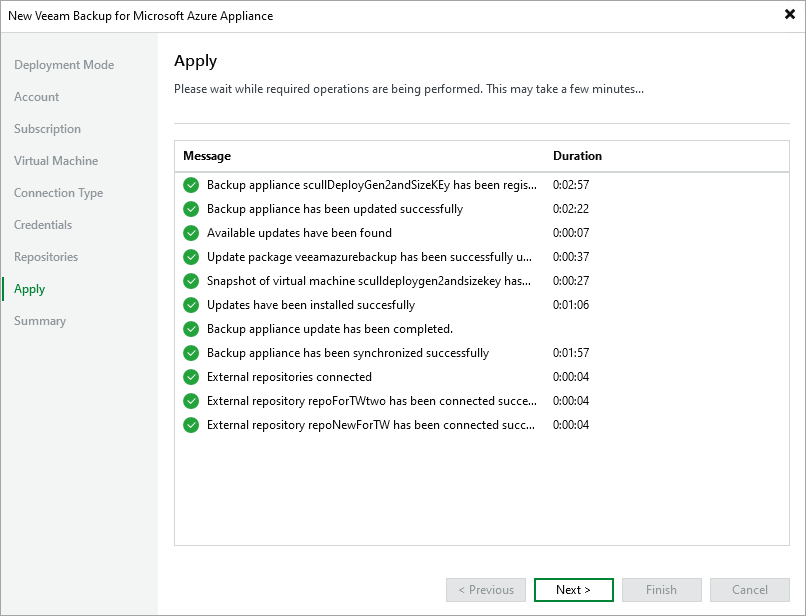Viewport: 806px width, 616px height.
Task: Select the "External repository repoNewForTW has been connected" message
Action: (x=371, y=425)
